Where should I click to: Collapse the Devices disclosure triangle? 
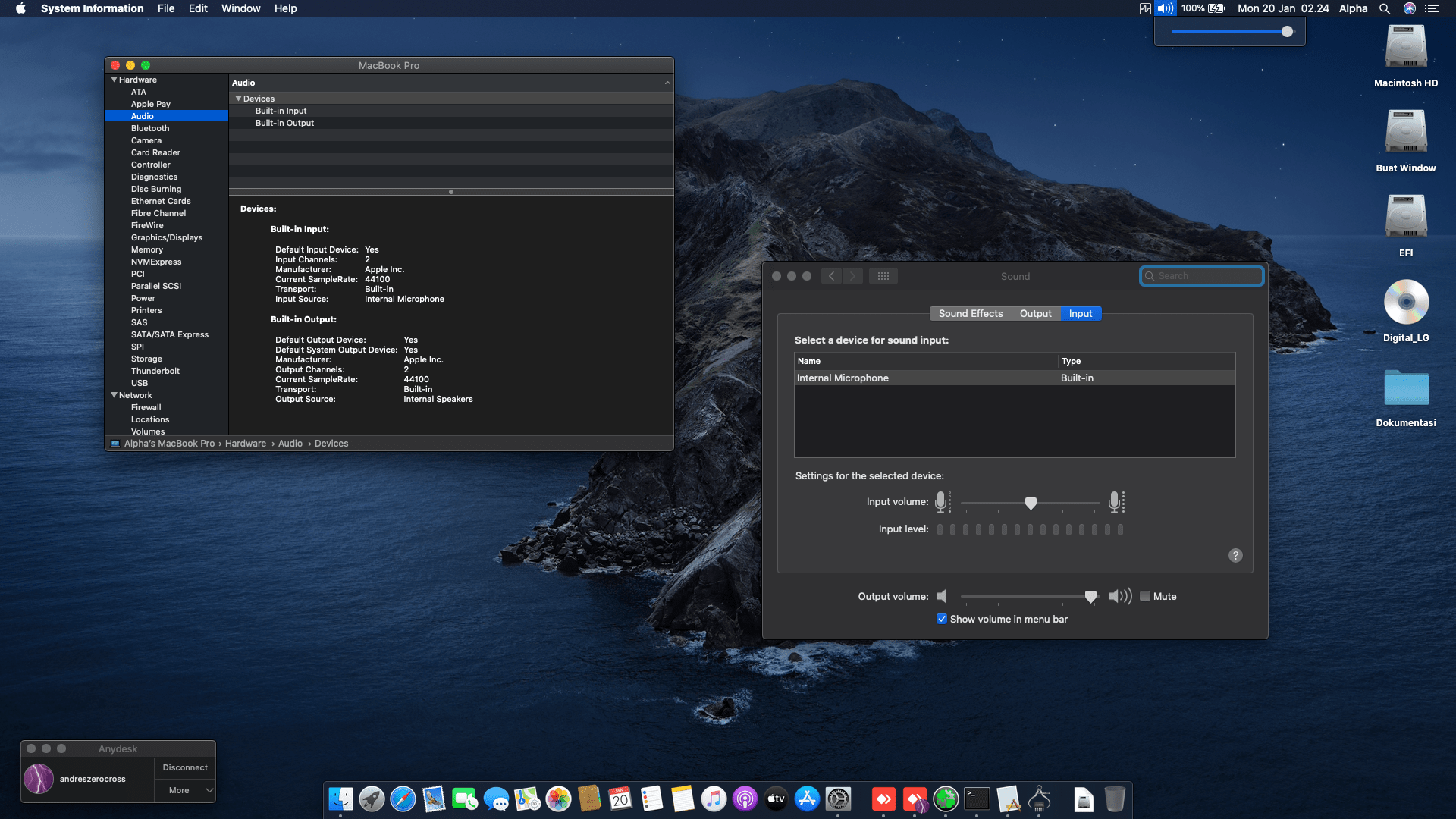[238, 99]
